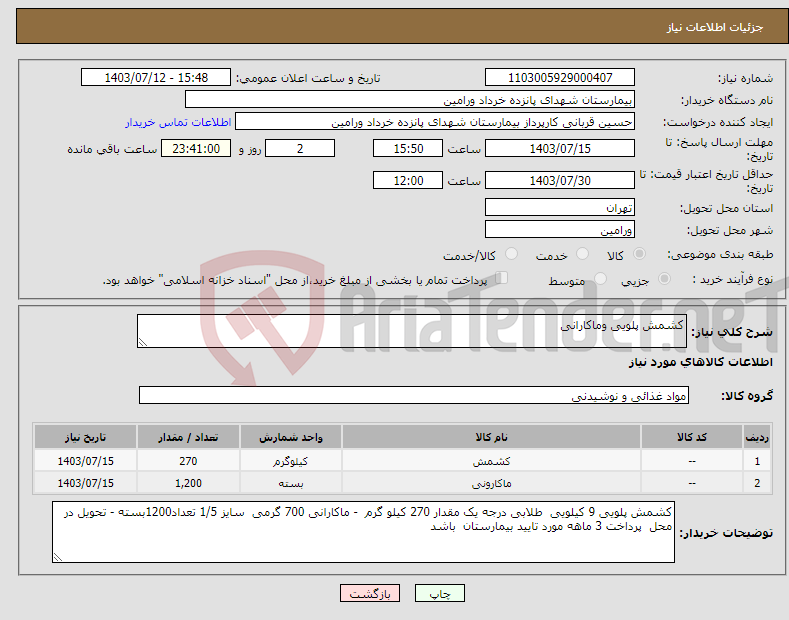Screen dimensions: 789x620
Task: Click row number 2 cell
Action: [x=757, y=483]
